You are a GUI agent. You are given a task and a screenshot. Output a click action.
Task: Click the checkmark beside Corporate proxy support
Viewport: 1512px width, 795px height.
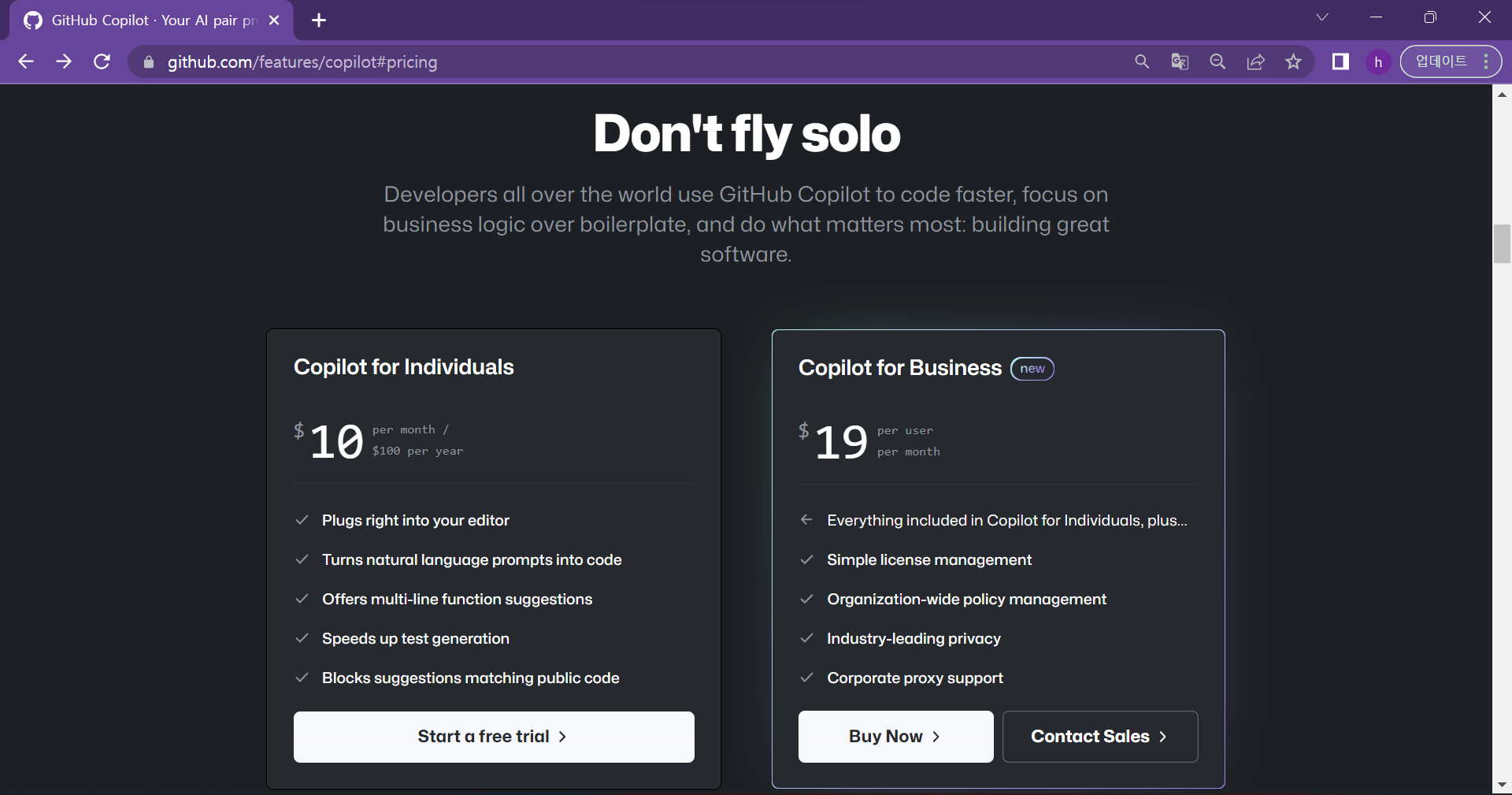click(x=806, y=678)
